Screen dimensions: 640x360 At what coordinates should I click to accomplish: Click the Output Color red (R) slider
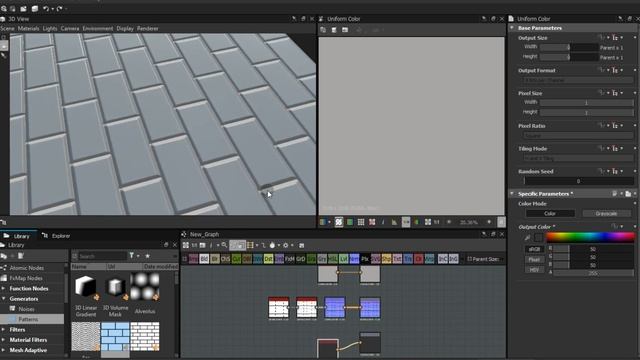[593, 249]
